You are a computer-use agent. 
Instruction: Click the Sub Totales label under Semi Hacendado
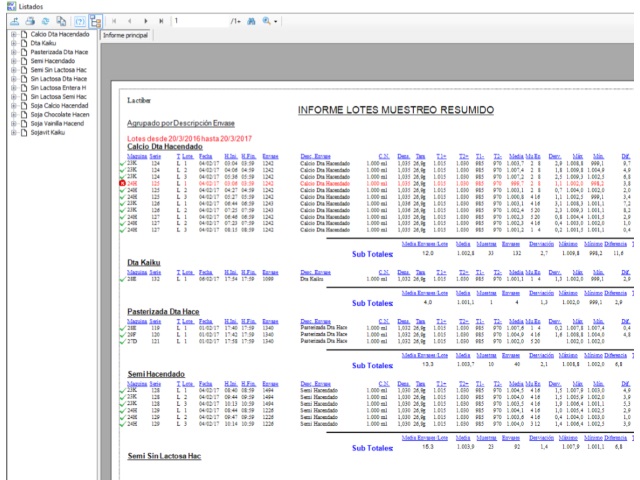[x=373, y=448]
